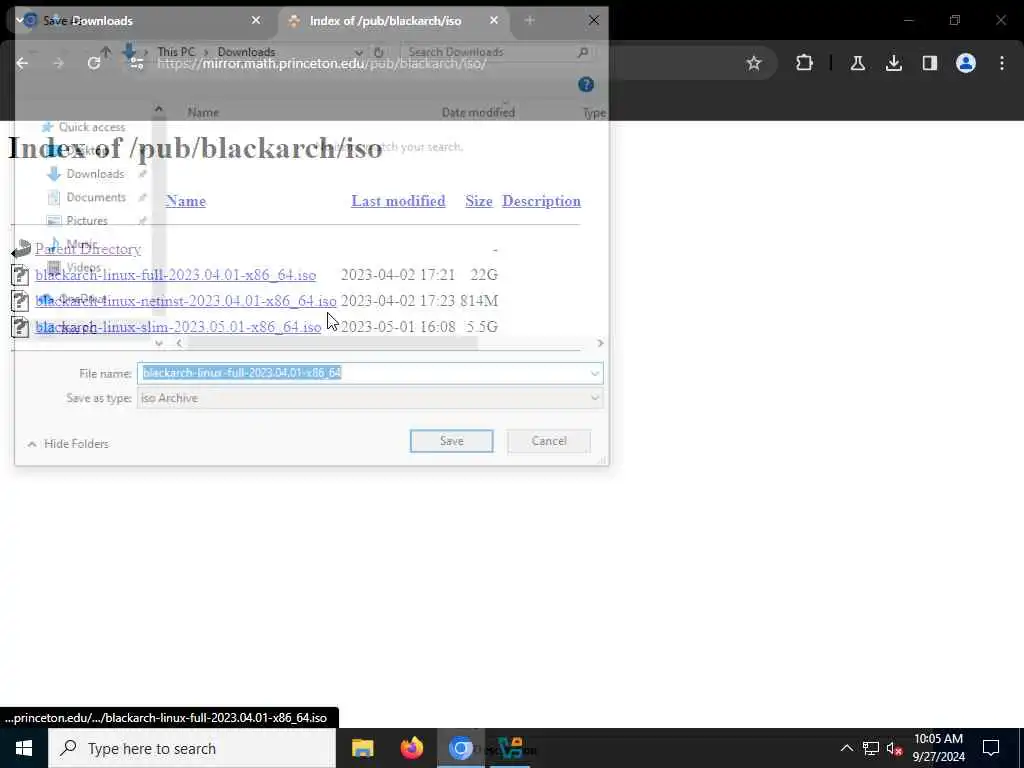This screenshot has width=1024, height=768.
Task: Open Chrome profile avatar
Action: click(965, 63)
